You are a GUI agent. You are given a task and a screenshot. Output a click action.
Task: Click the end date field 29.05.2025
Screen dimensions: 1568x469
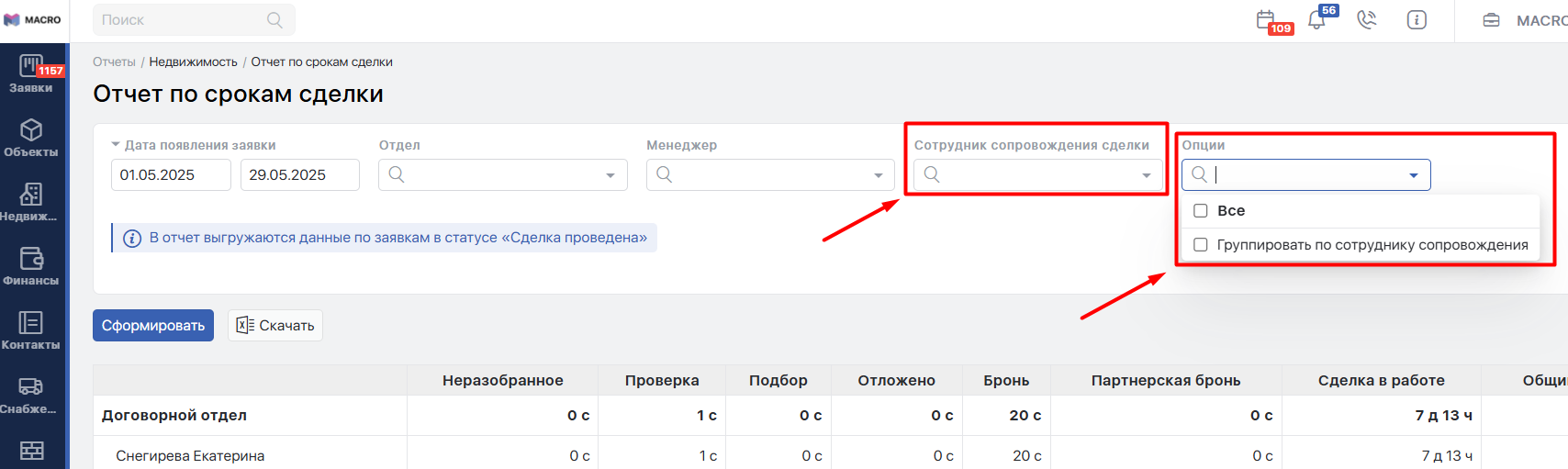pyautogui.click(x=299, y=175)
